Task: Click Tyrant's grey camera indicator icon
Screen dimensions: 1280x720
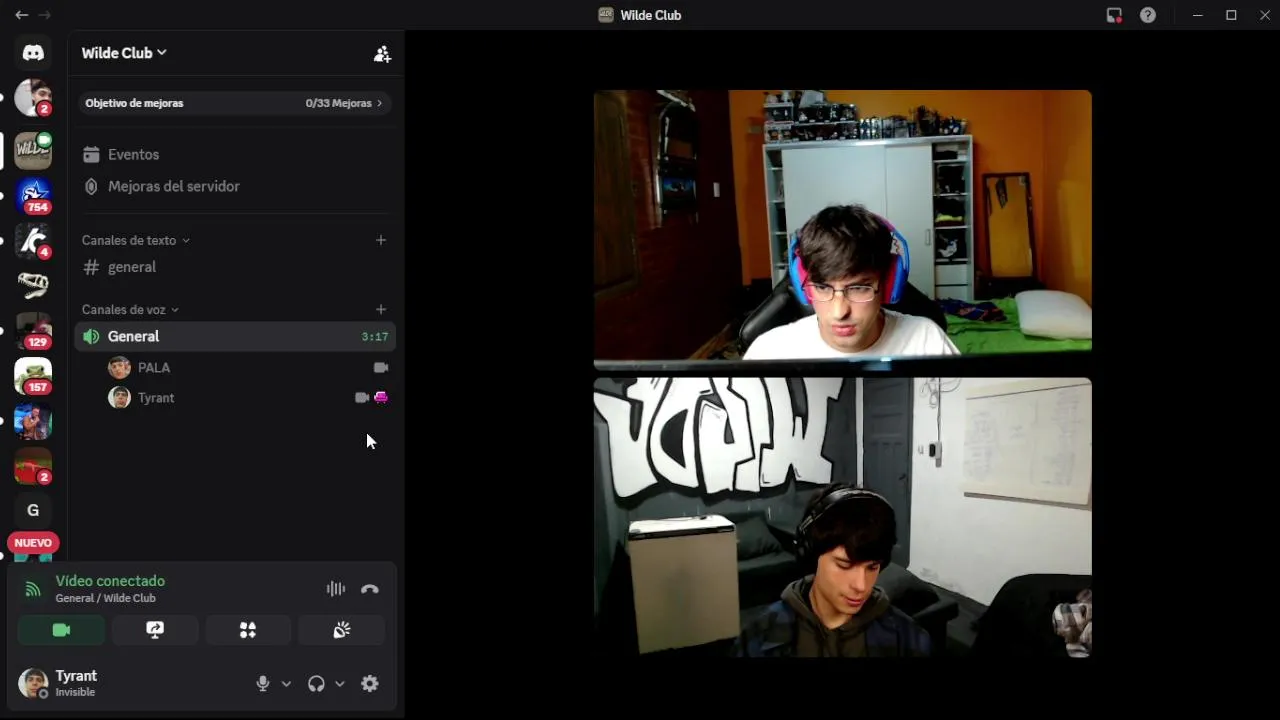Action: 362,397
